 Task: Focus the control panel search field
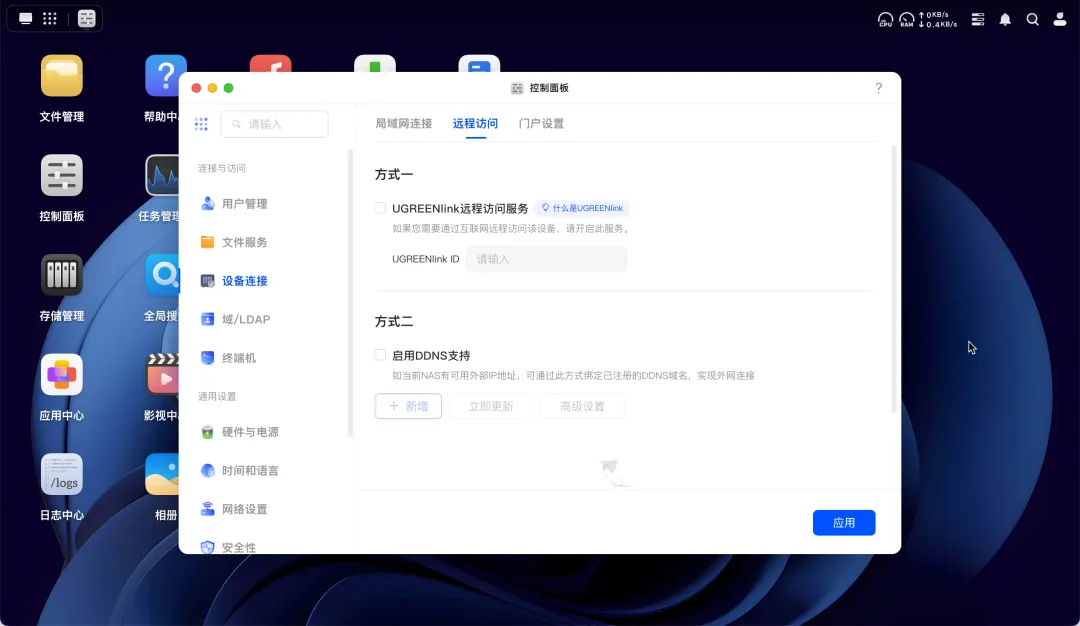pyautogui.click(x=274, y=124)
